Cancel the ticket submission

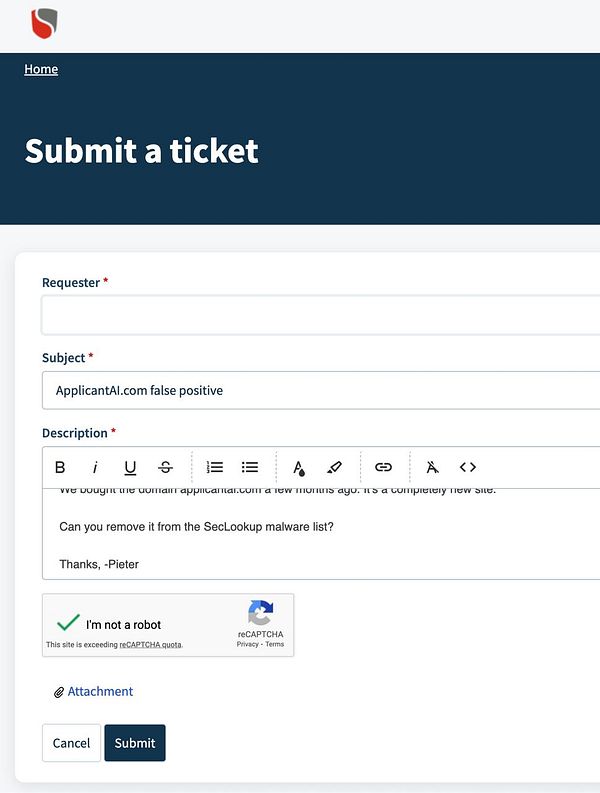point(71,743)
